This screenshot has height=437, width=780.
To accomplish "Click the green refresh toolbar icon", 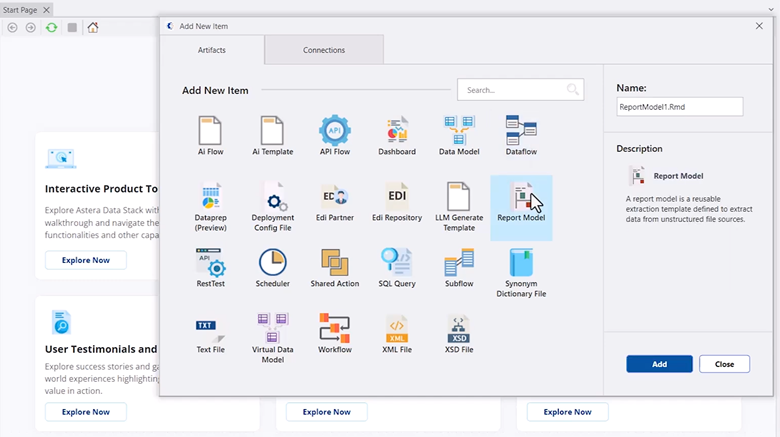I will (51, 27).
